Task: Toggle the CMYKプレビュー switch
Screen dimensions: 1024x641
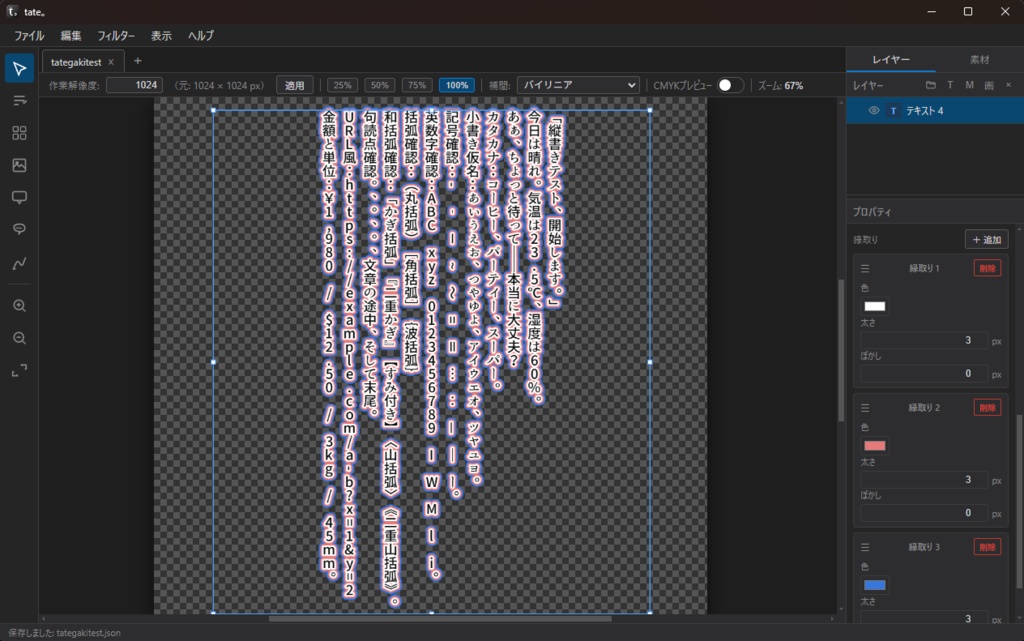Action: tap(729, 86)
